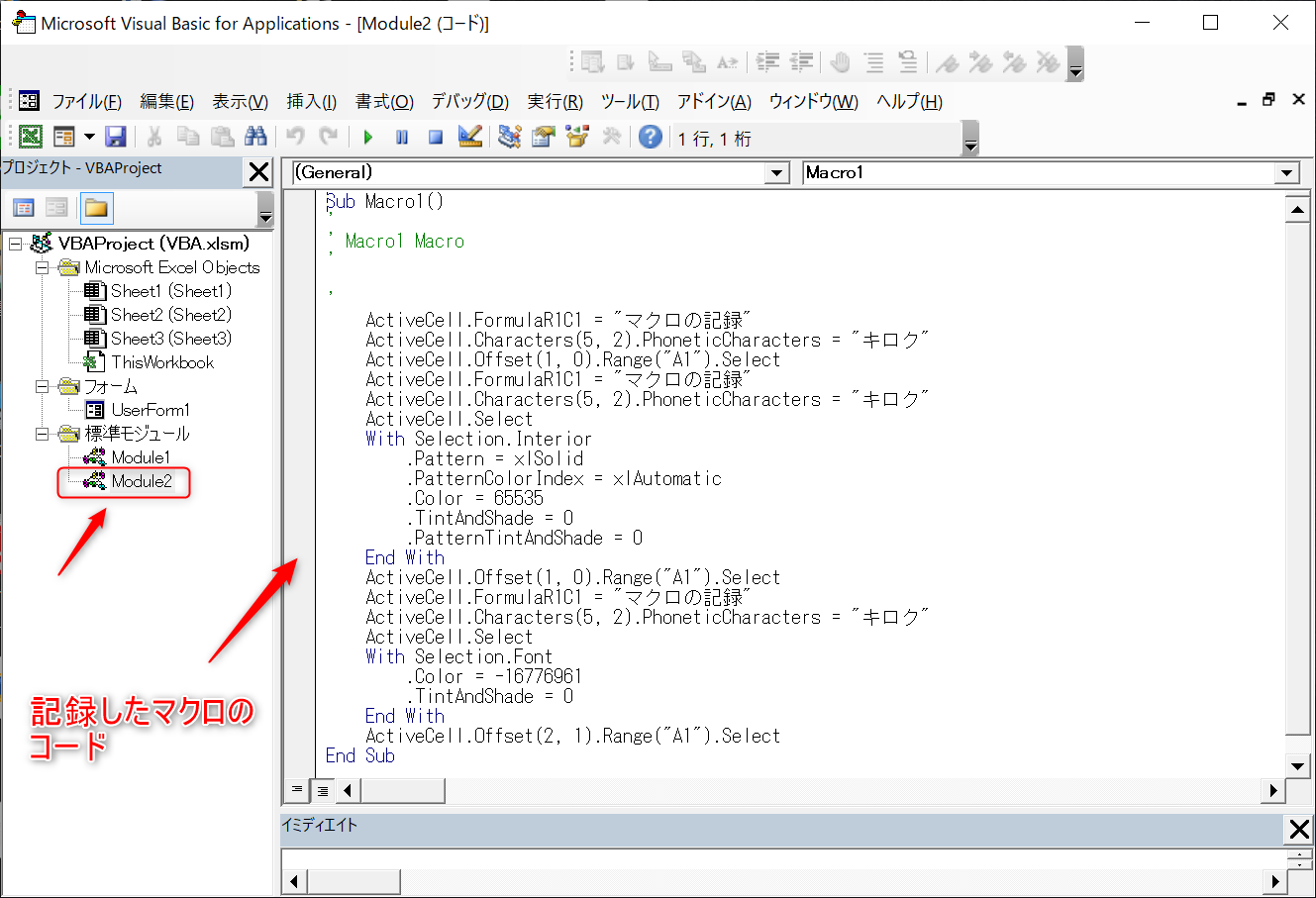Click the Cut scissors icon

154,137
